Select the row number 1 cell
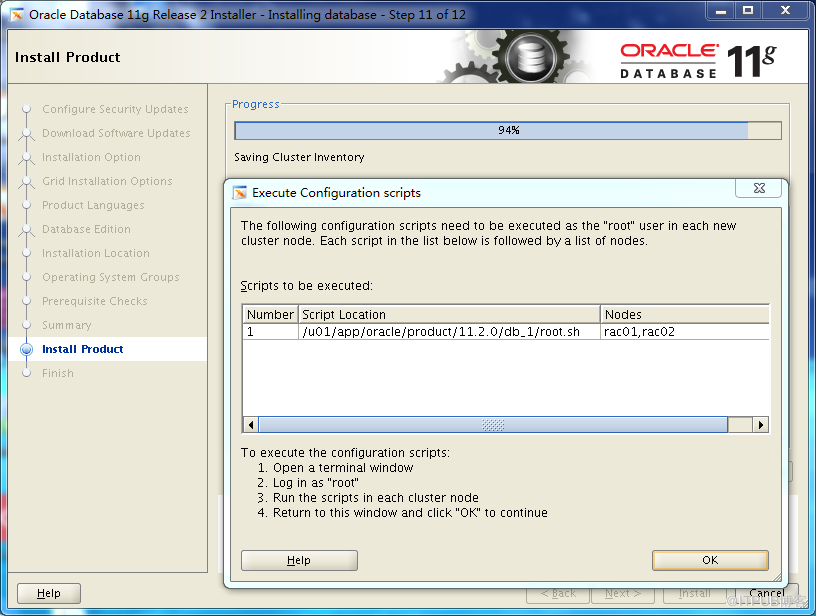 pos(270,332)
